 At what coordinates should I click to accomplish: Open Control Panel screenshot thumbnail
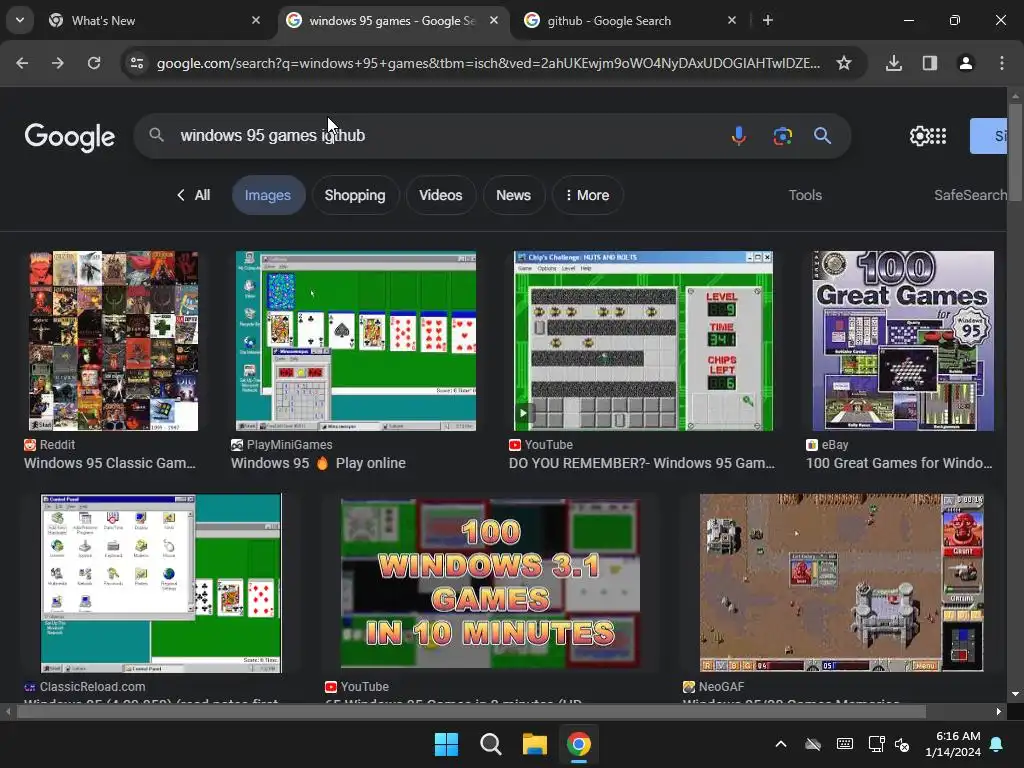pos(161,583)
